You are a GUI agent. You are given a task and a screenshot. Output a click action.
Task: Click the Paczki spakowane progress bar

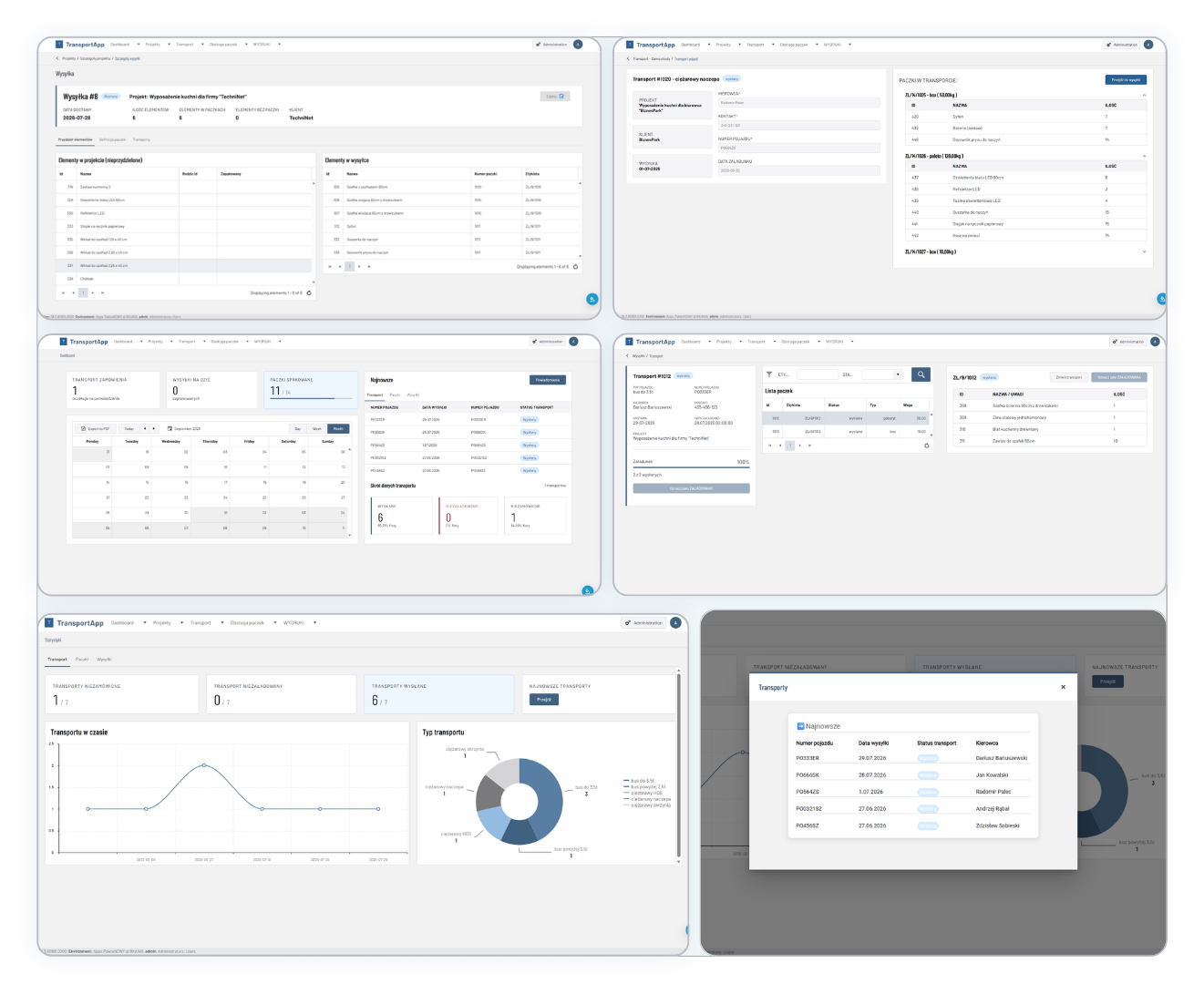[312, 398]
